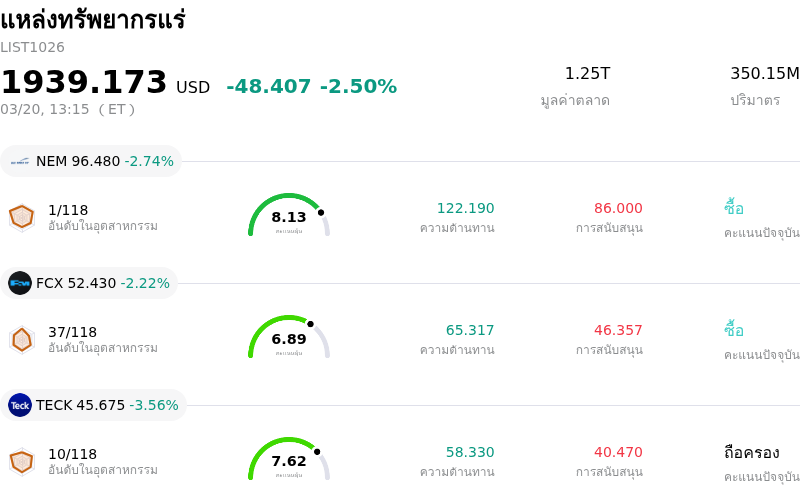Click the FCX support value 46.357
This screenshot has height=499, width=800.
[x=618, y=330]
